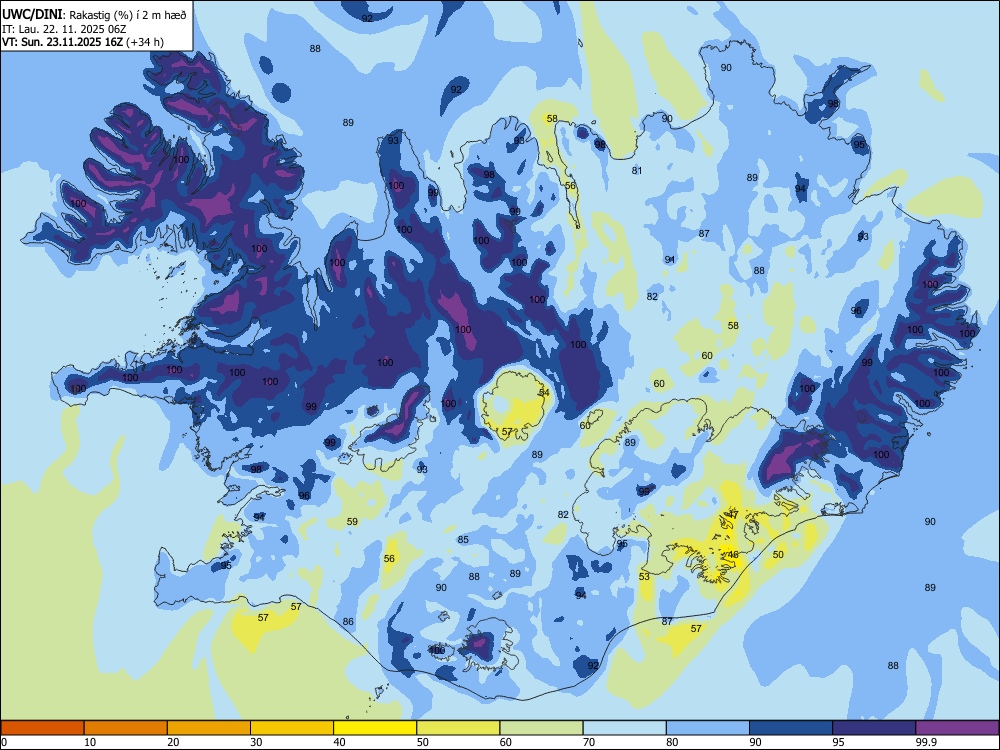The width and height of the screenshot is (1000, 750).
Task: Click the 86 value on the south coast
Action: (x=348, y=622)
